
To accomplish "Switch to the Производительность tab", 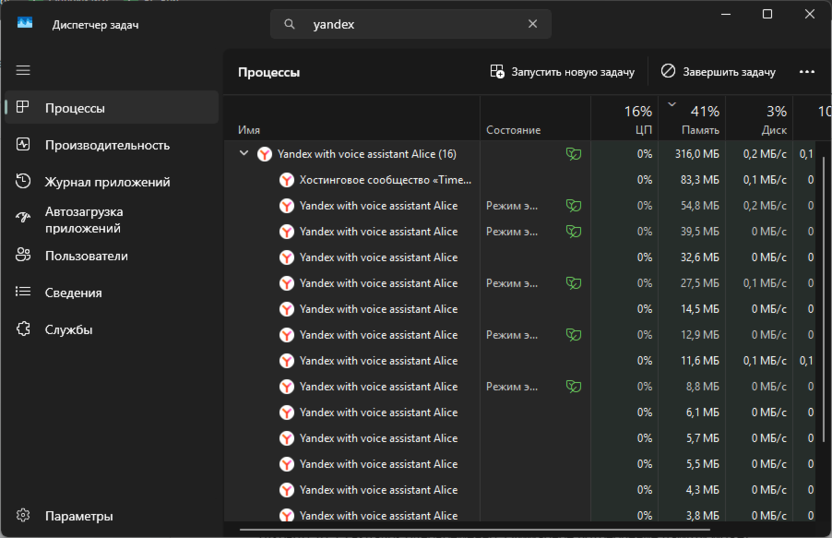I will [107, 145].
